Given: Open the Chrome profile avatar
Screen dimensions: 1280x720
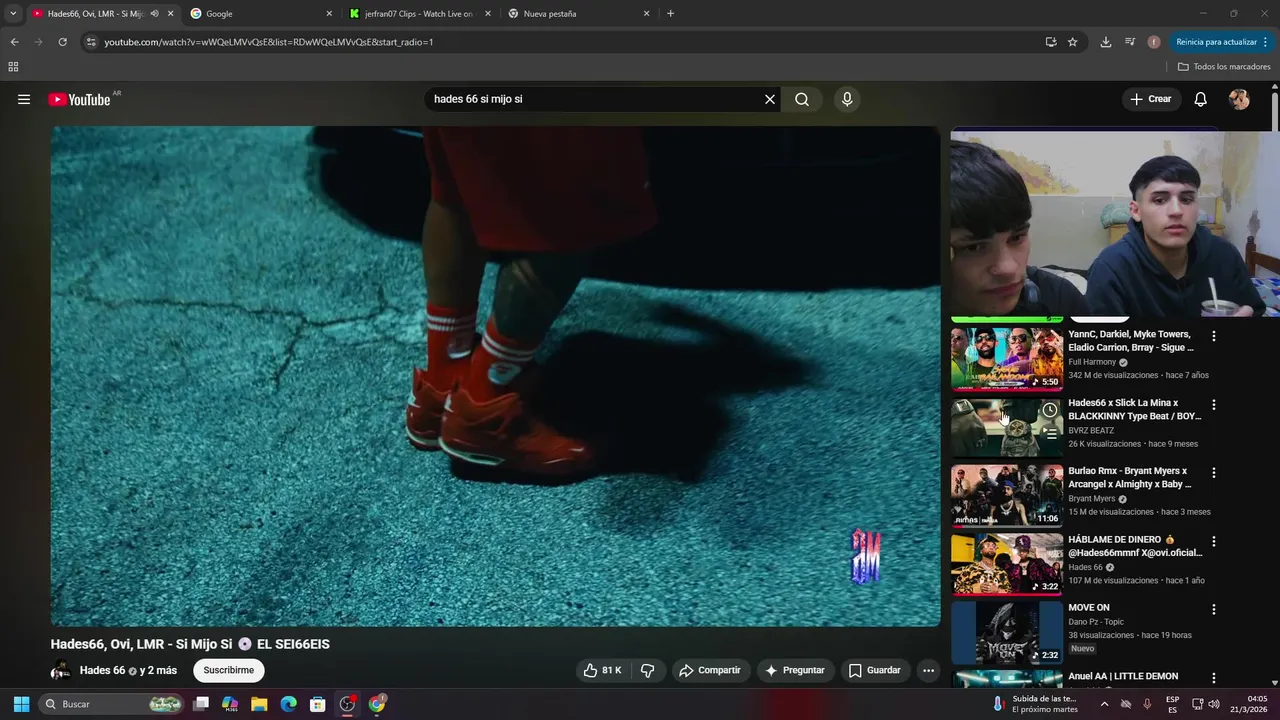Looking at the screenshot, I should (x=1154, y=42).
